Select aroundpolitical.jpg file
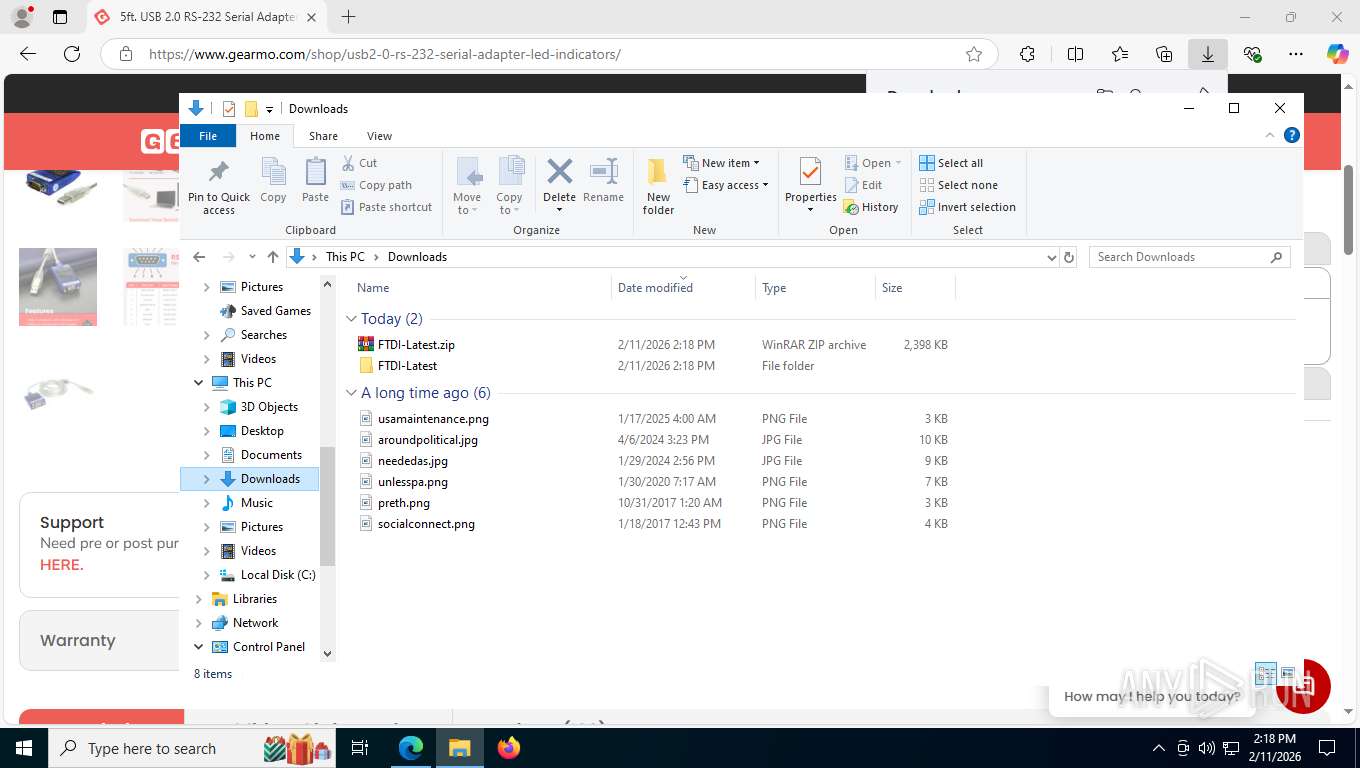Viewport: 1360px width, 768px height. pyautogui.click(x=428, y=440)
